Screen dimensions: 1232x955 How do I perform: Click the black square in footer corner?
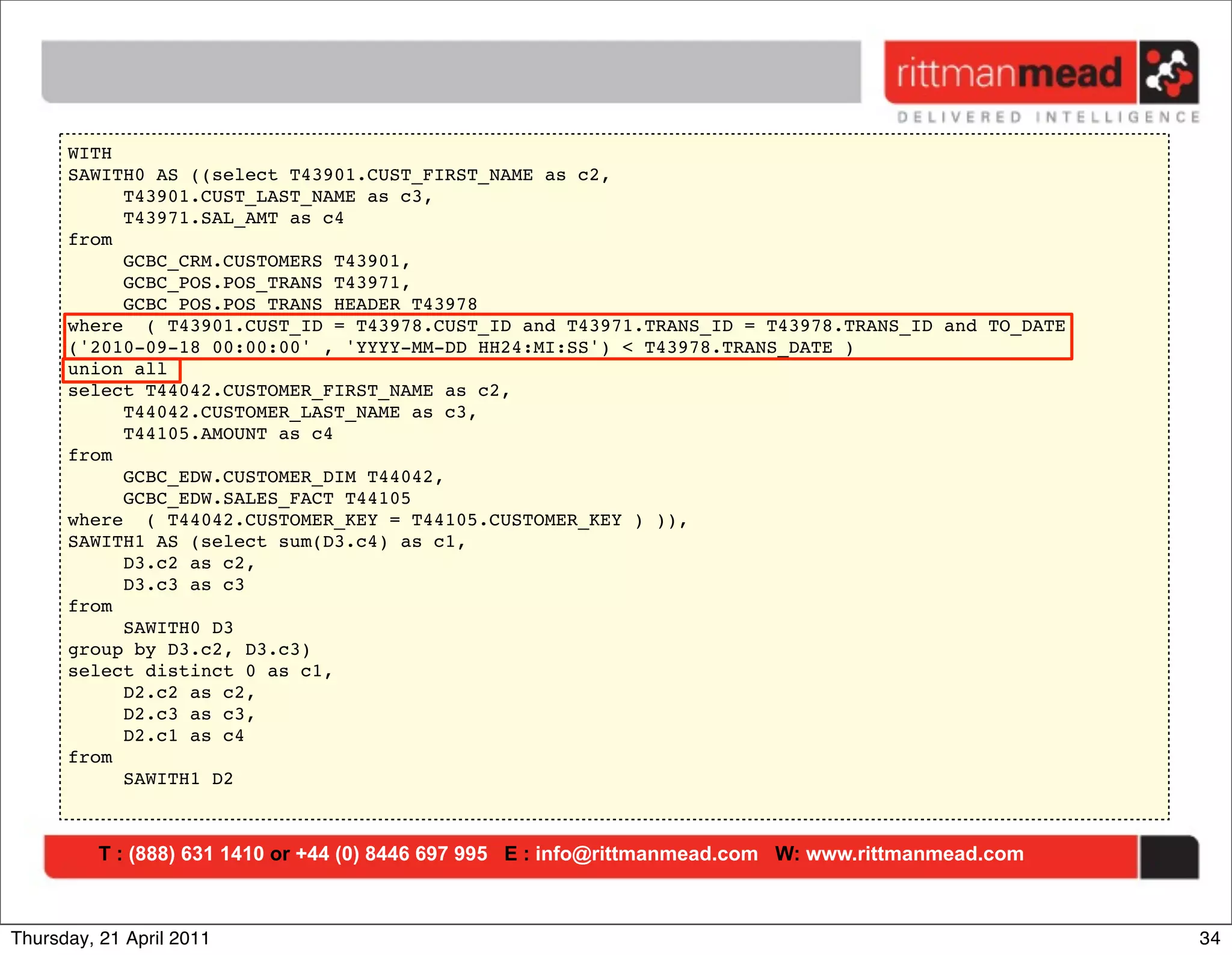tap(1168, 857)
